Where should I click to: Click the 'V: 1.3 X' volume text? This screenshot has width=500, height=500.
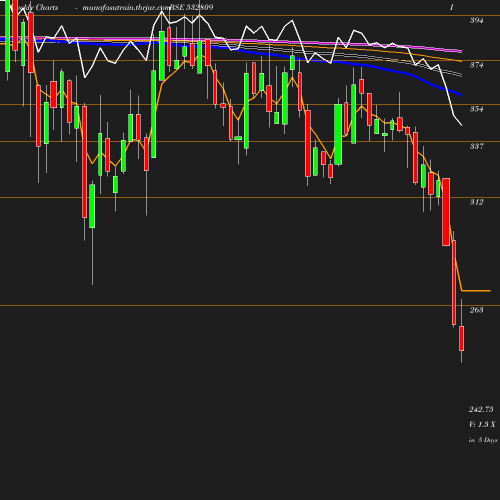click(x=482, y=424)
